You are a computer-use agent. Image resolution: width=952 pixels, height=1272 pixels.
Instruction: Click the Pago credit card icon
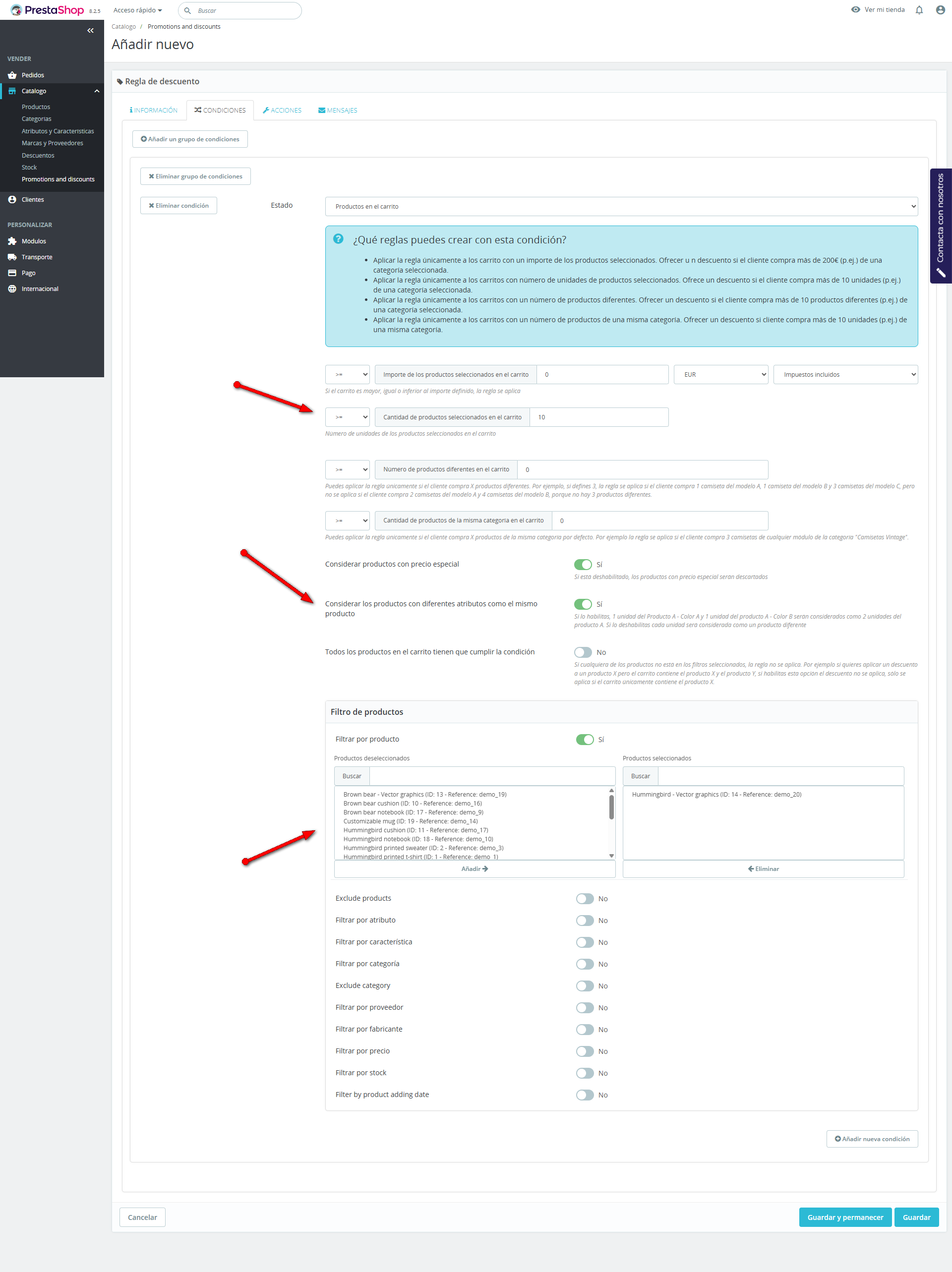point(12,273)
